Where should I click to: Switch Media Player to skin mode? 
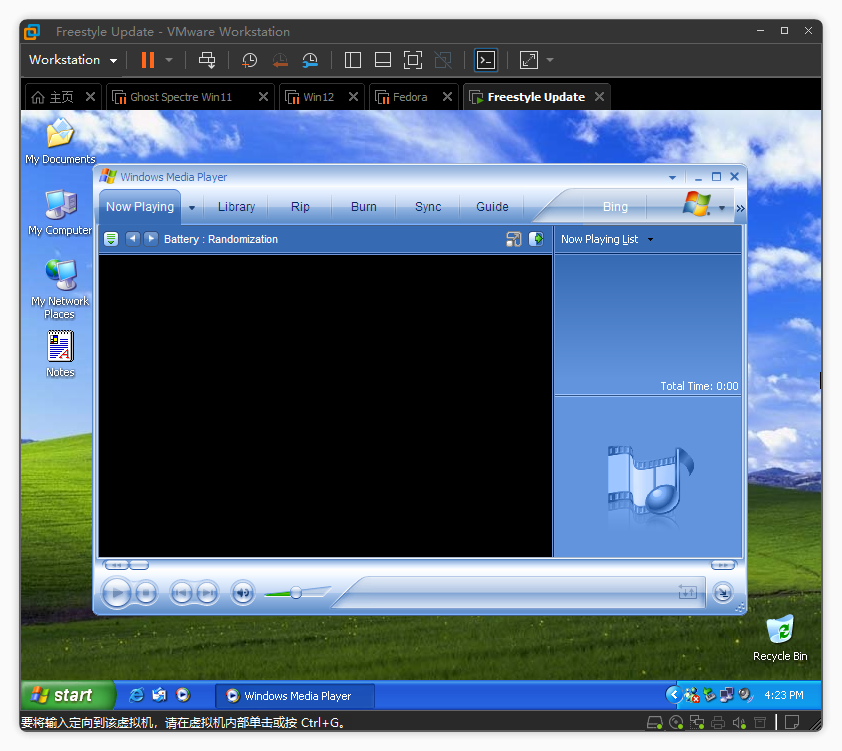pos(723,593)
